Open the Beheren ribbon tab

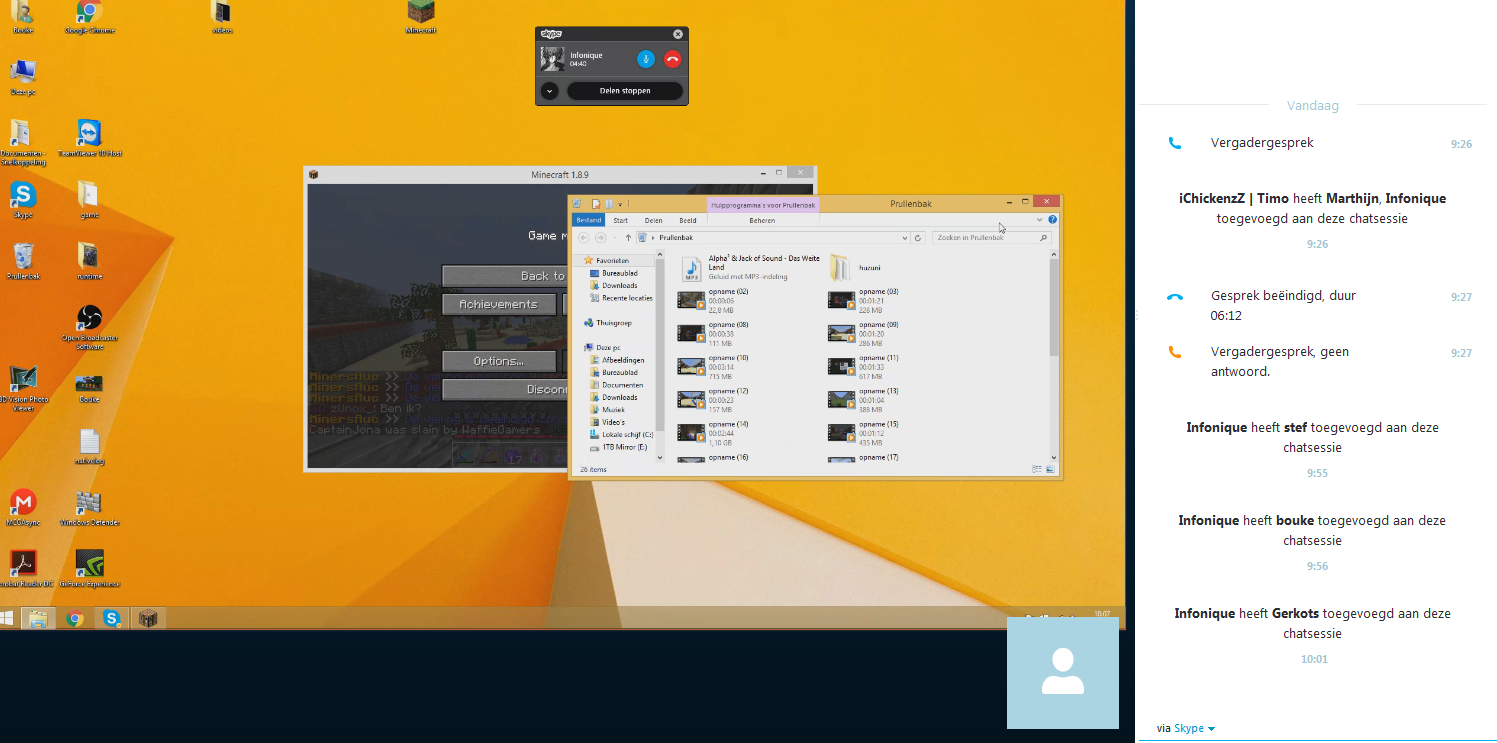[x=762, y=220]
